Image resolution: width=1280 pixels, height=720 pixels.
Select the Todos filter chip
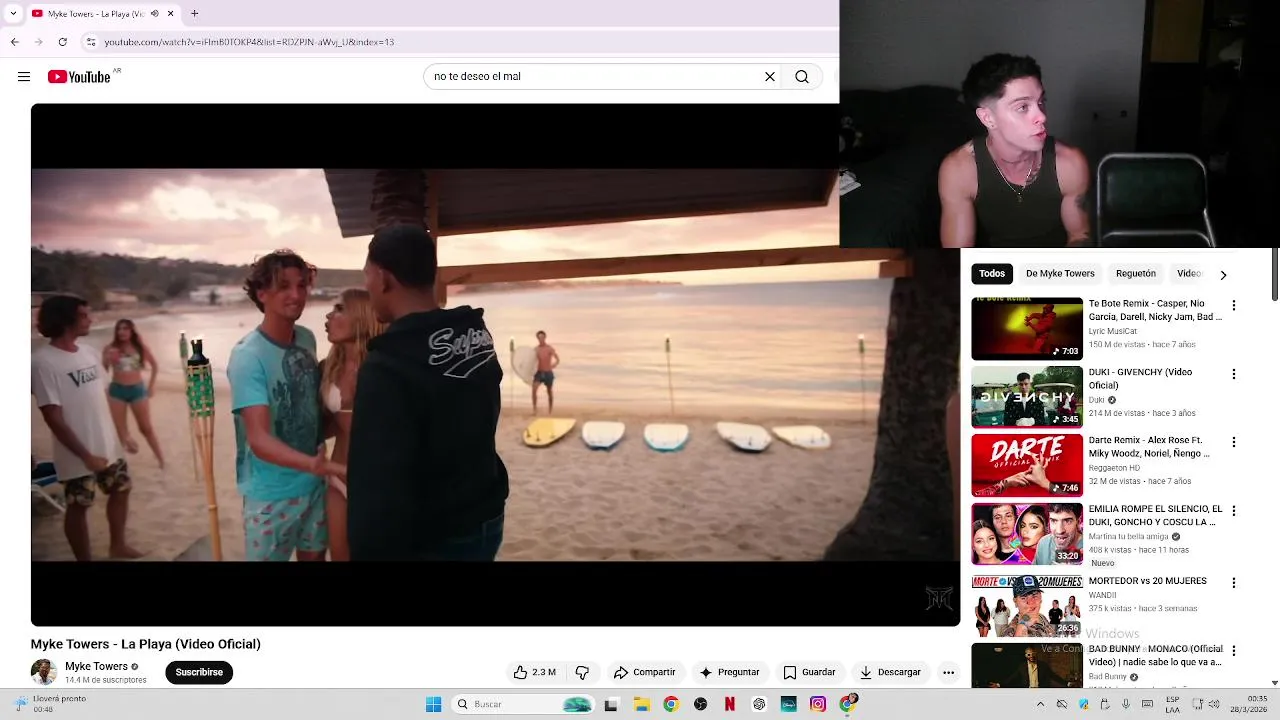pos(992,274)
